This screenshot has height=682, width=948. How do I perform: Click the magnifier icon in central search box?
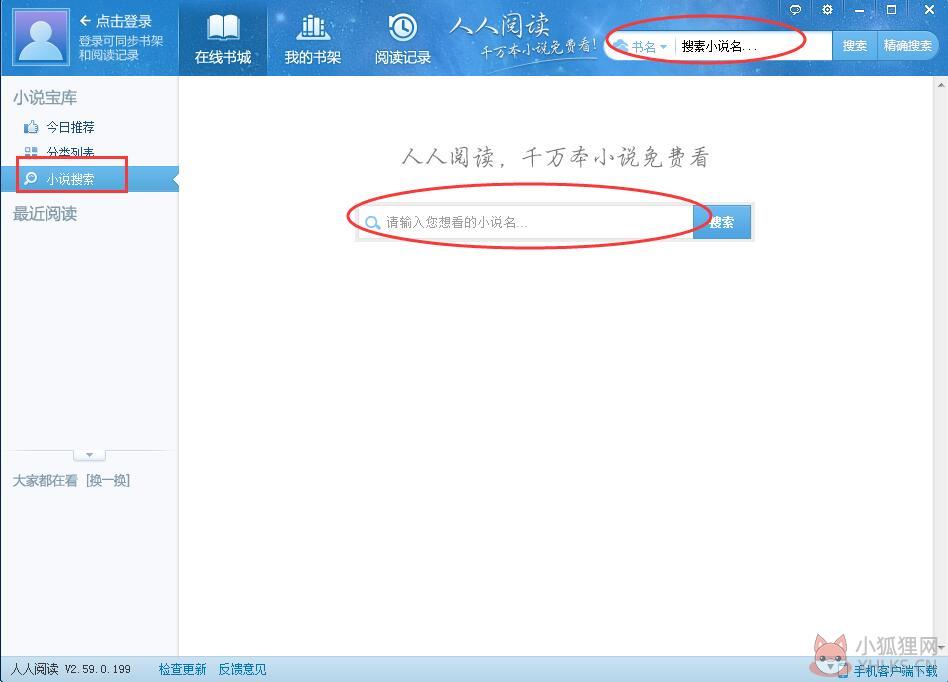coord(372,222)
